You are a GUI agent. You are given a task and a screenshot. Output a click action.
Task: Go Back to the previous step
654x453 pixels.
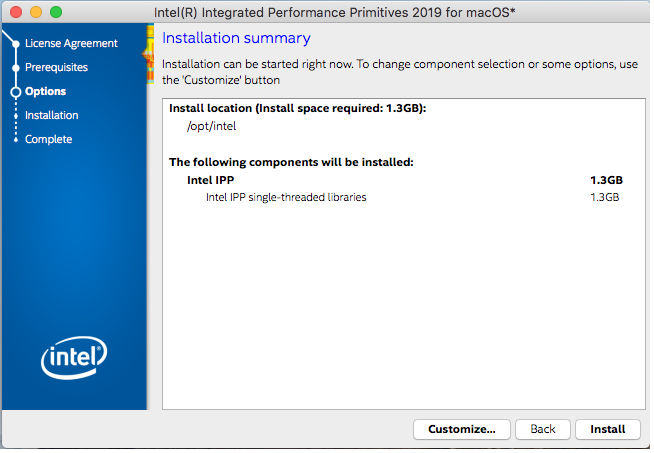point(543,429)
